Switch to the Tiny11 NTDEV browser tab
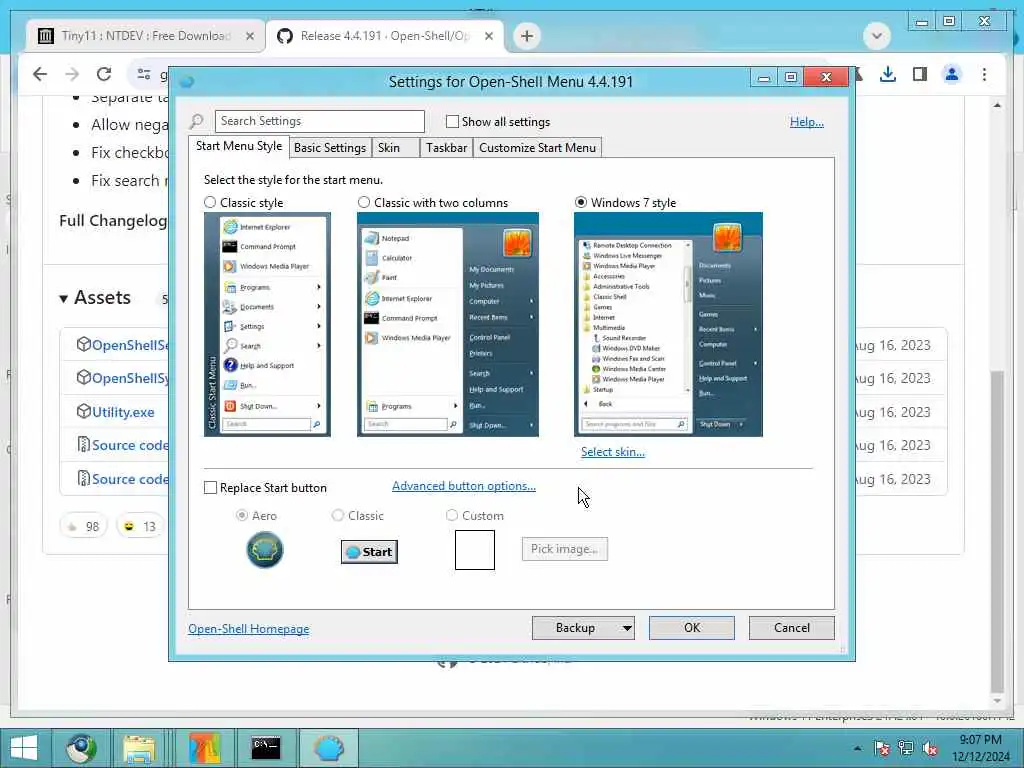Viewport: 1024px width, 768px height. (146, 37)
